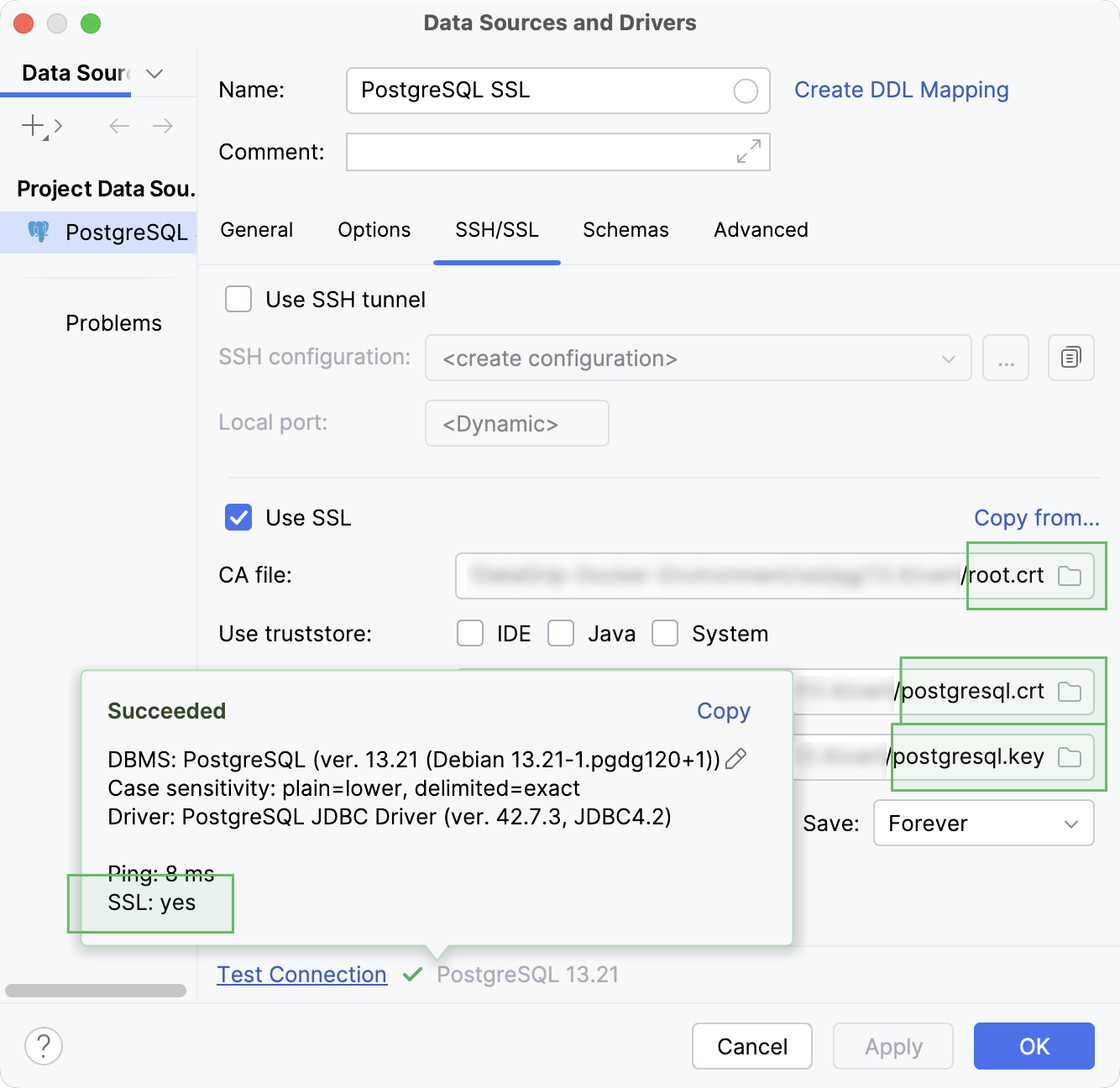This screenshot has width=1120, height=1088.
Task: Click the forward navigation arrow
Action: point(163,126)
